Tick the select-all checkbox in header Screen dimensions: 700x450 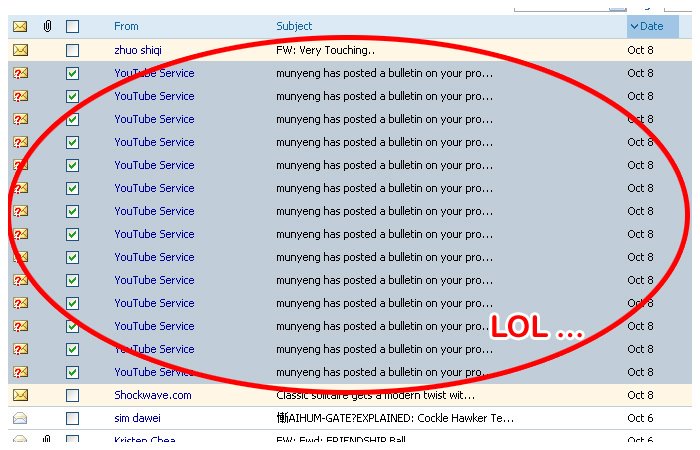pos(72,26)
